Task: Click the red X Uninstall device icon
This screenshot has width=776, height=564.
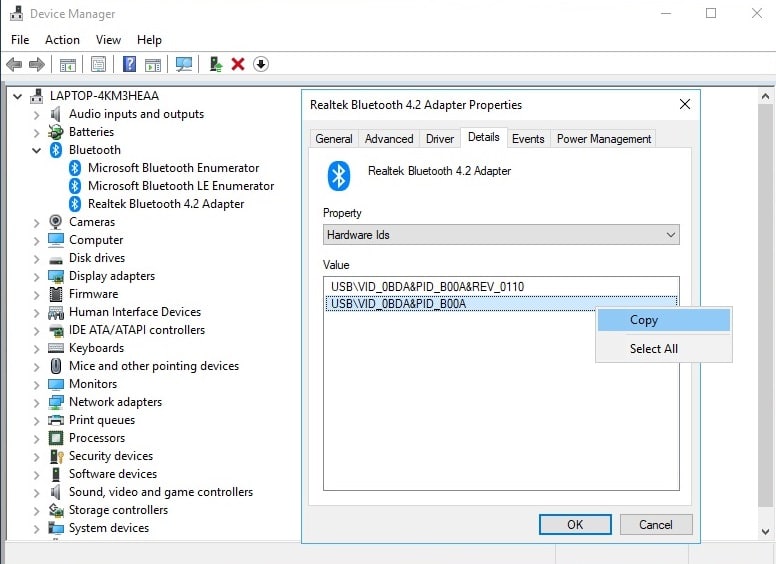Action: click(x=238, y=64)
